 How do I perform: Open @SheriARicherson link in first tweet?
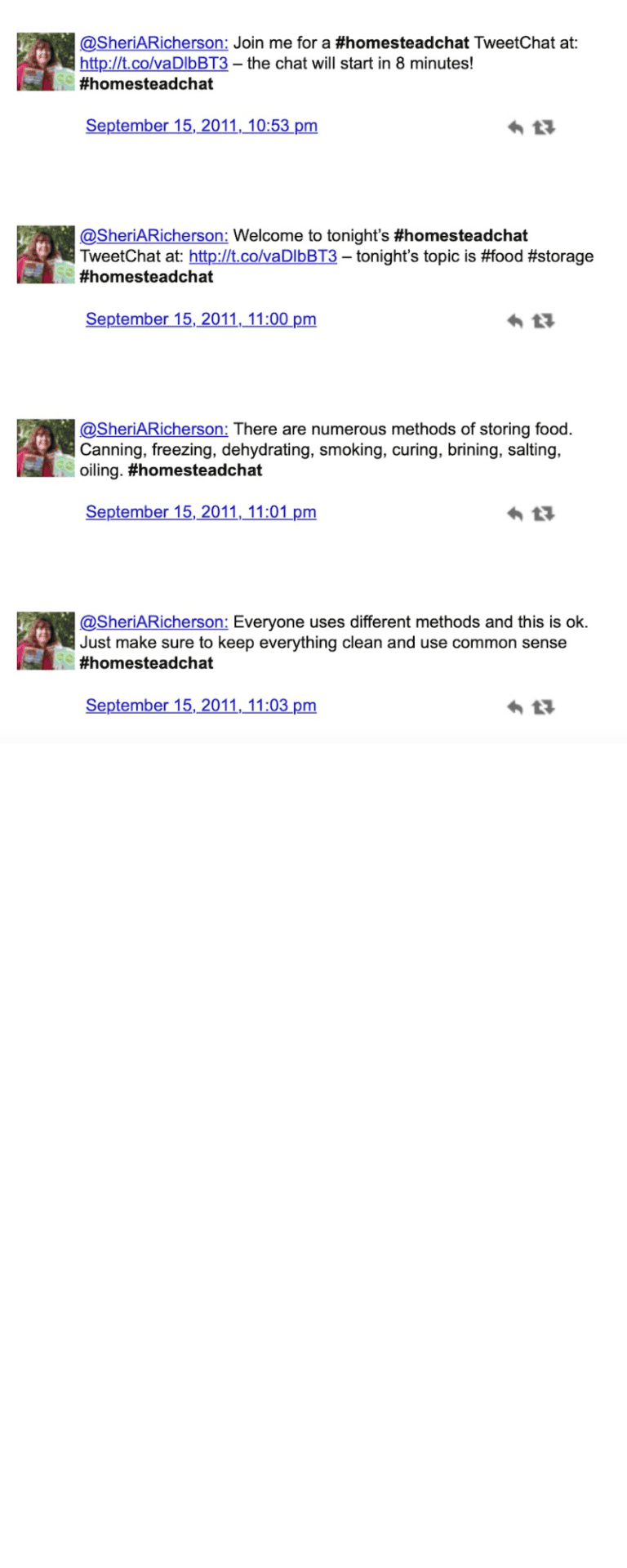(x=153, y=42)
